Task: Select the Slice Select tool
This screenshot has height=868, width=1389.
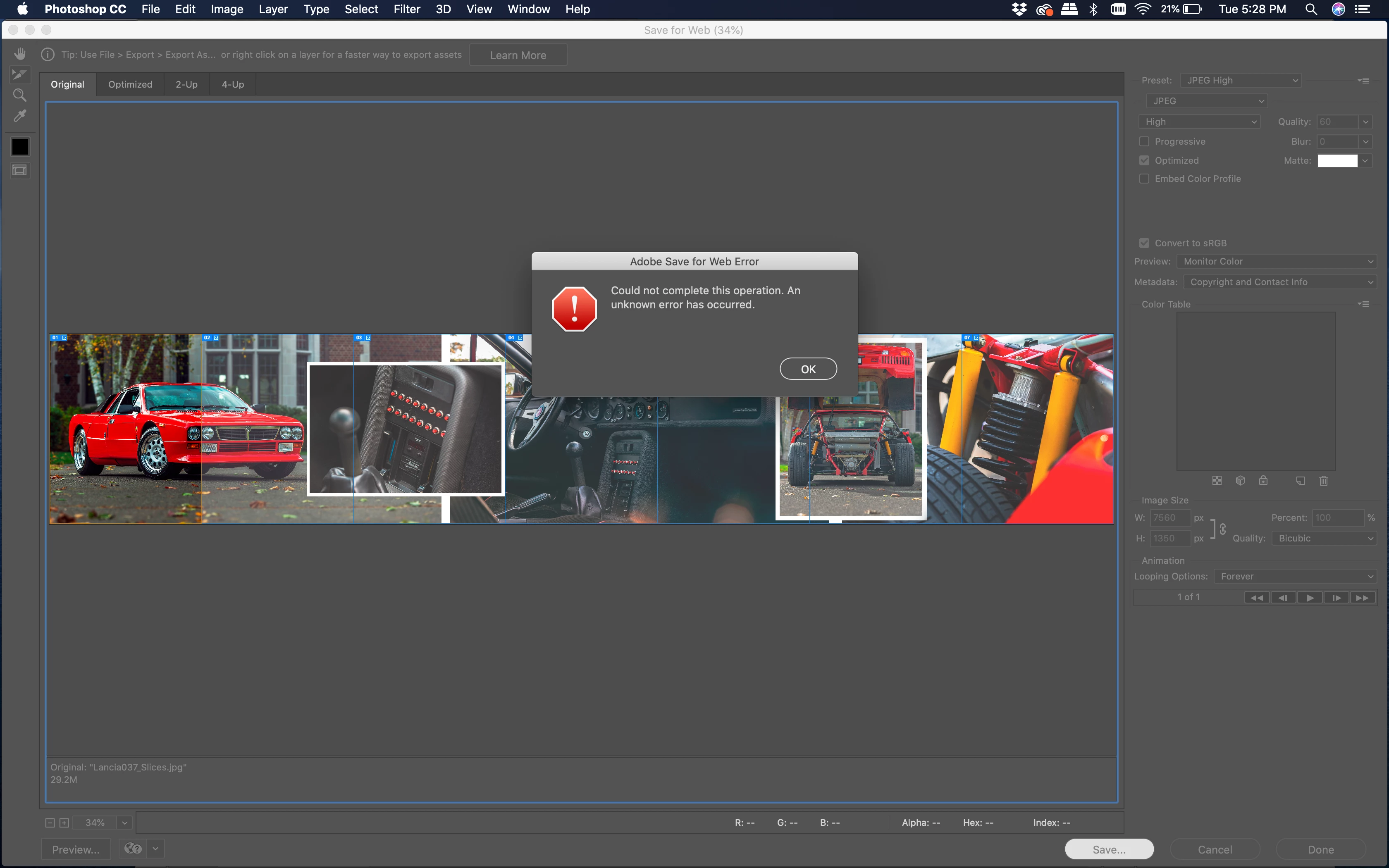Action: [x=19, y=75]
